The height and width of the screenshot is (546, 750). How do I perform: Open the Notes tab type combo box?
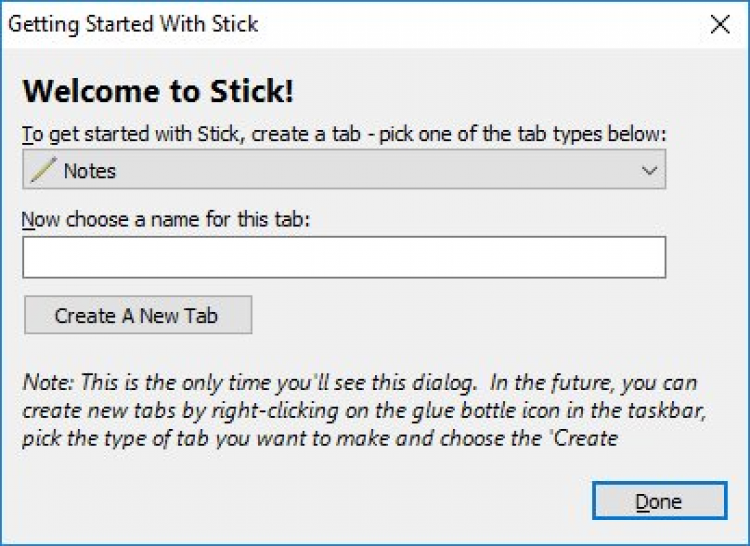pyautogui.click(x=344, y=171)
